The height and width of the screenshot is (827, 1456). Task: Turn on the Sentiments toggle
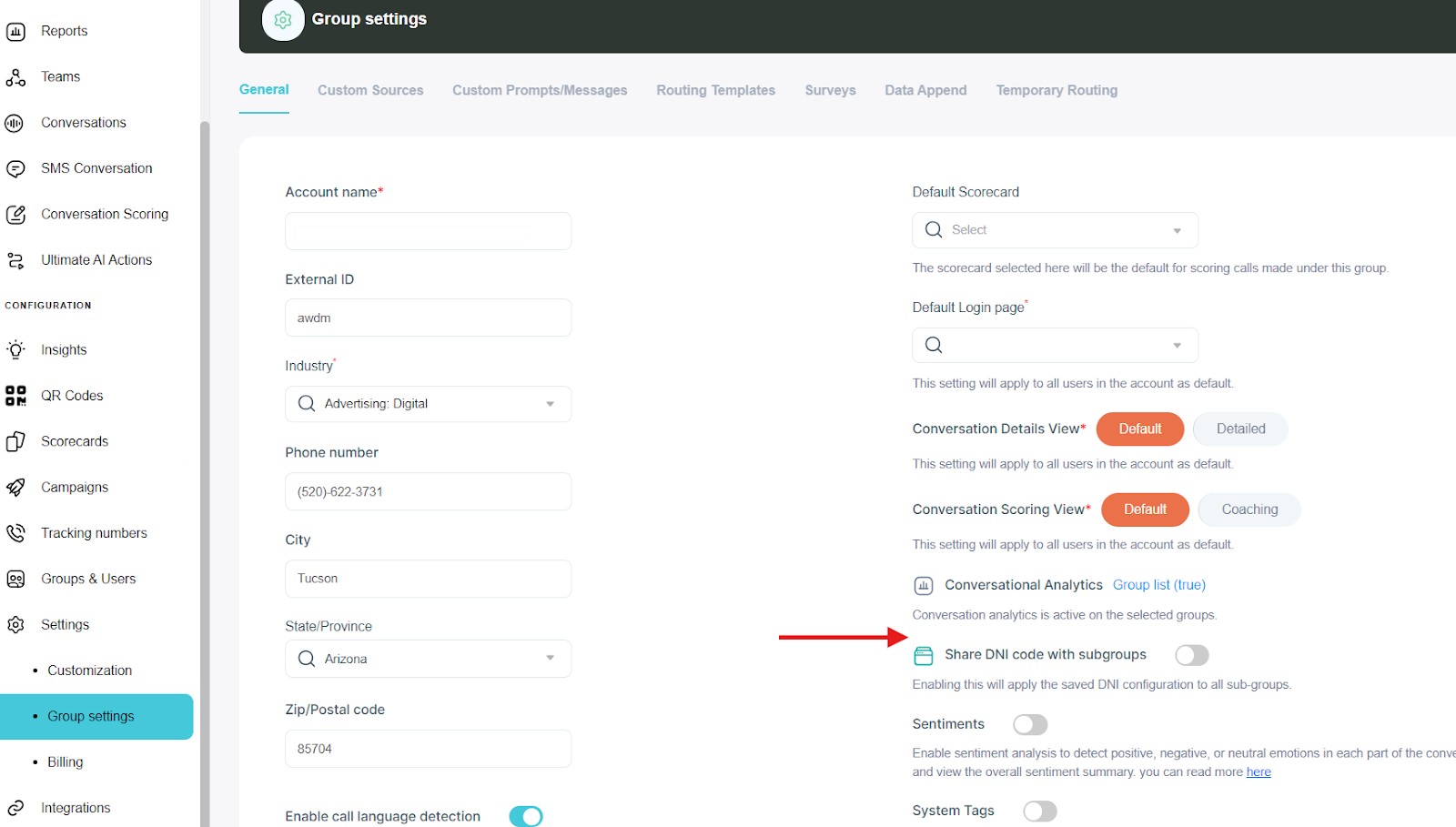(1030, 724)
